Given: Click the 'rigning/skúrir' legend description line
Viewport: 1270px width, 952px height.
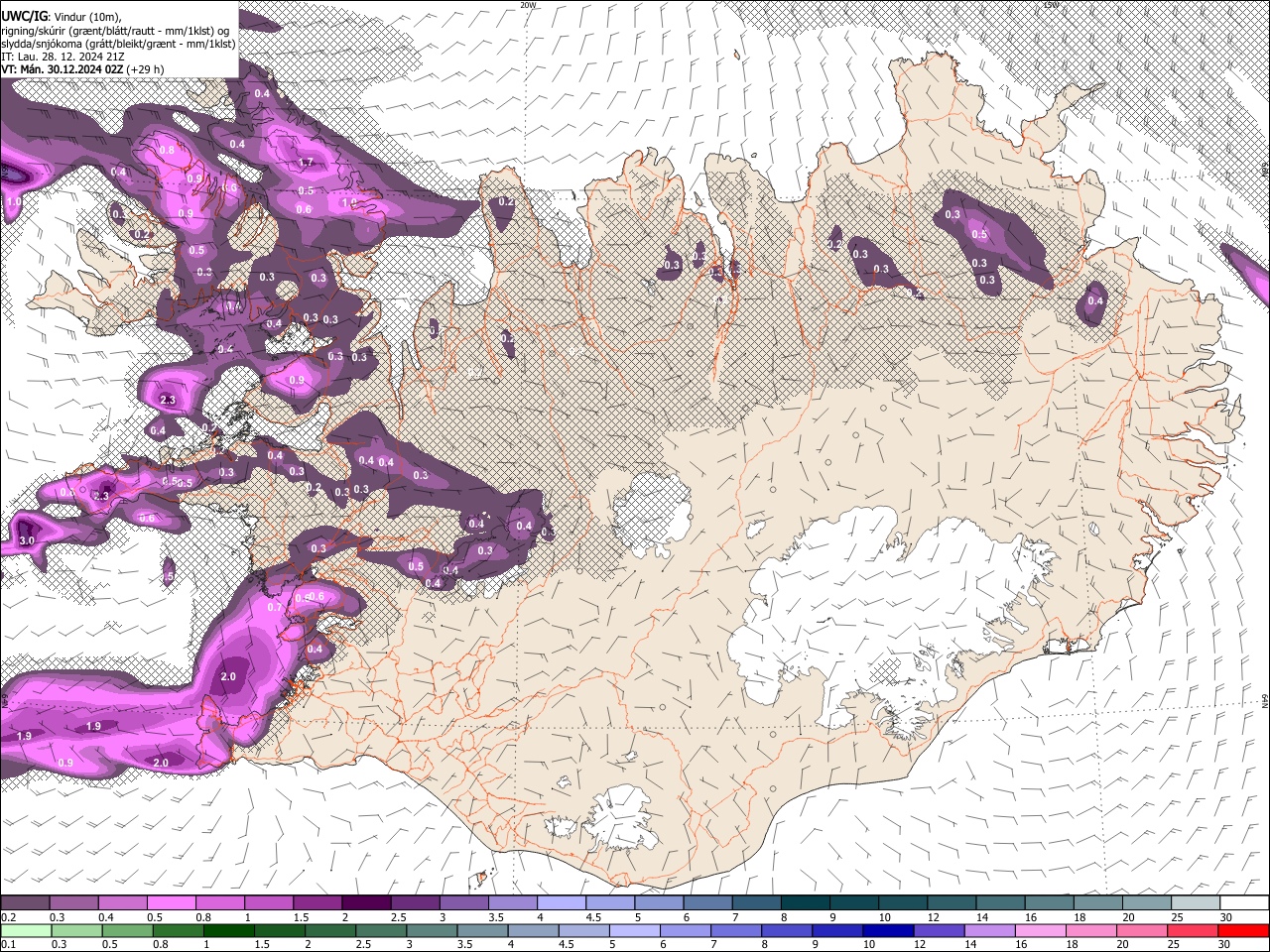Looking at the screenshot, I should pos(117,31).
